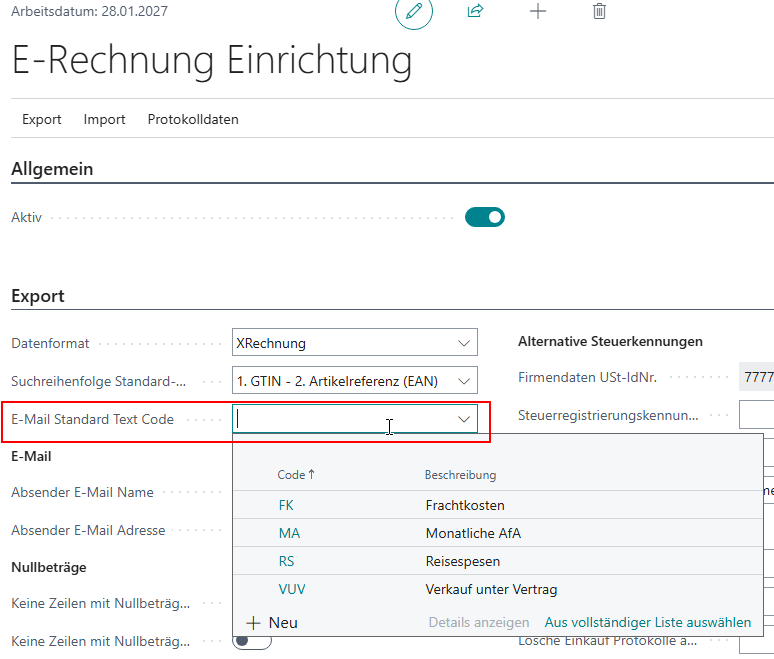Toggle the Keine Zeilen mit Nullbeträgen switch
Viewport: 774px width, 659px height.
pyautogui.click(x=252, y=641)
